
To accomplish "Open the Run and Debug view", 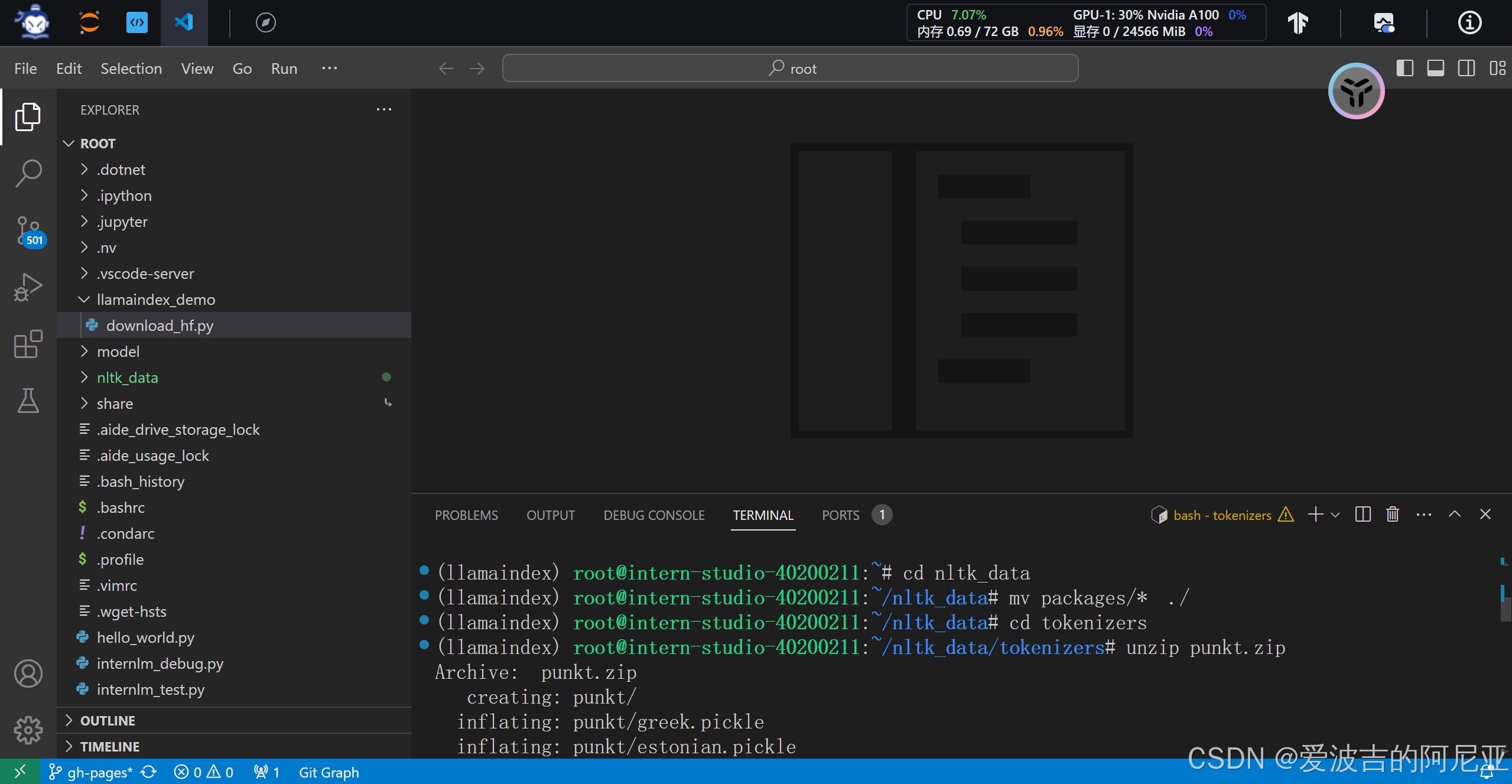I will 28,287.
